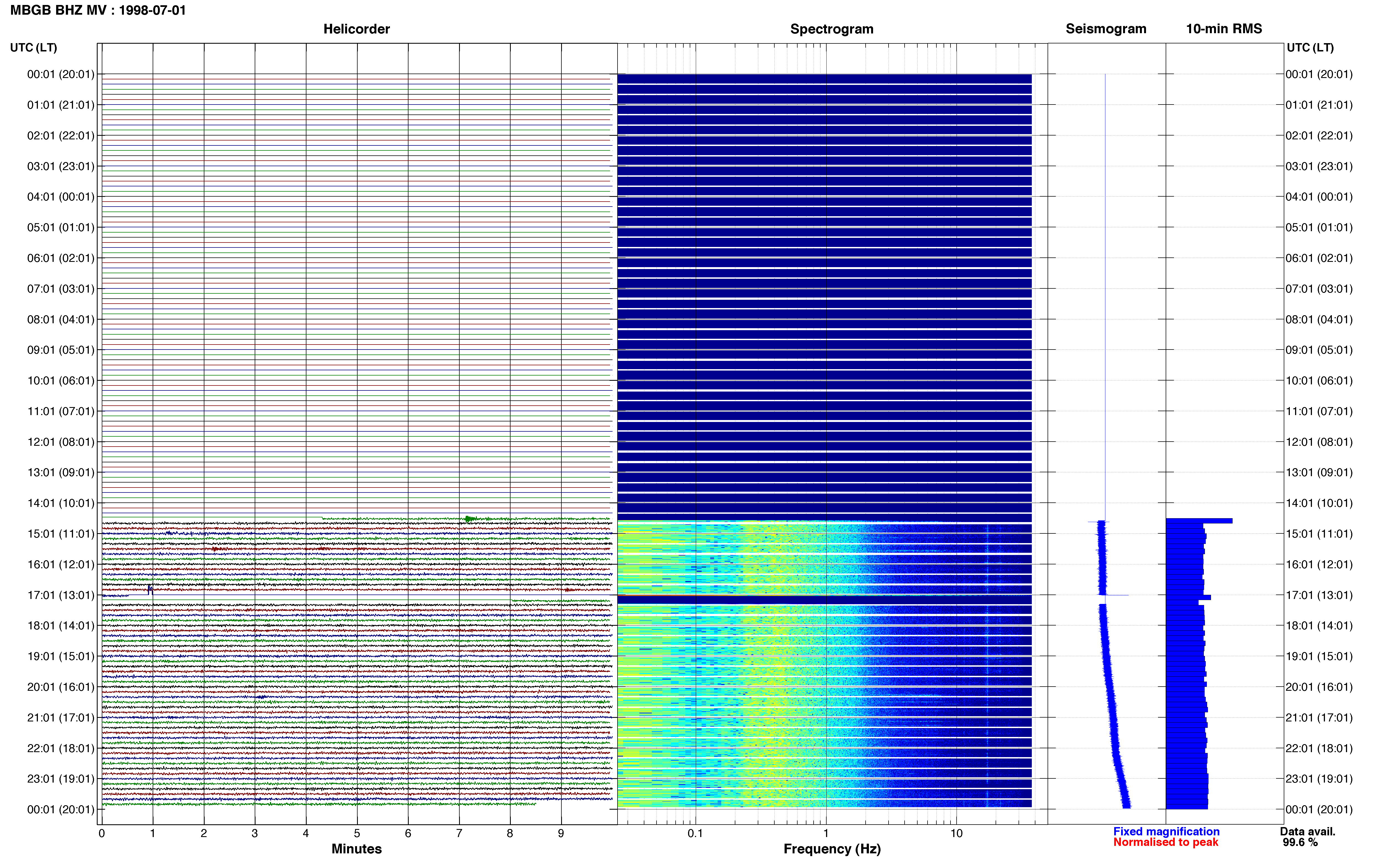
Task: Click the 1 Hz frequency tick label
Action: coord(826,833)
